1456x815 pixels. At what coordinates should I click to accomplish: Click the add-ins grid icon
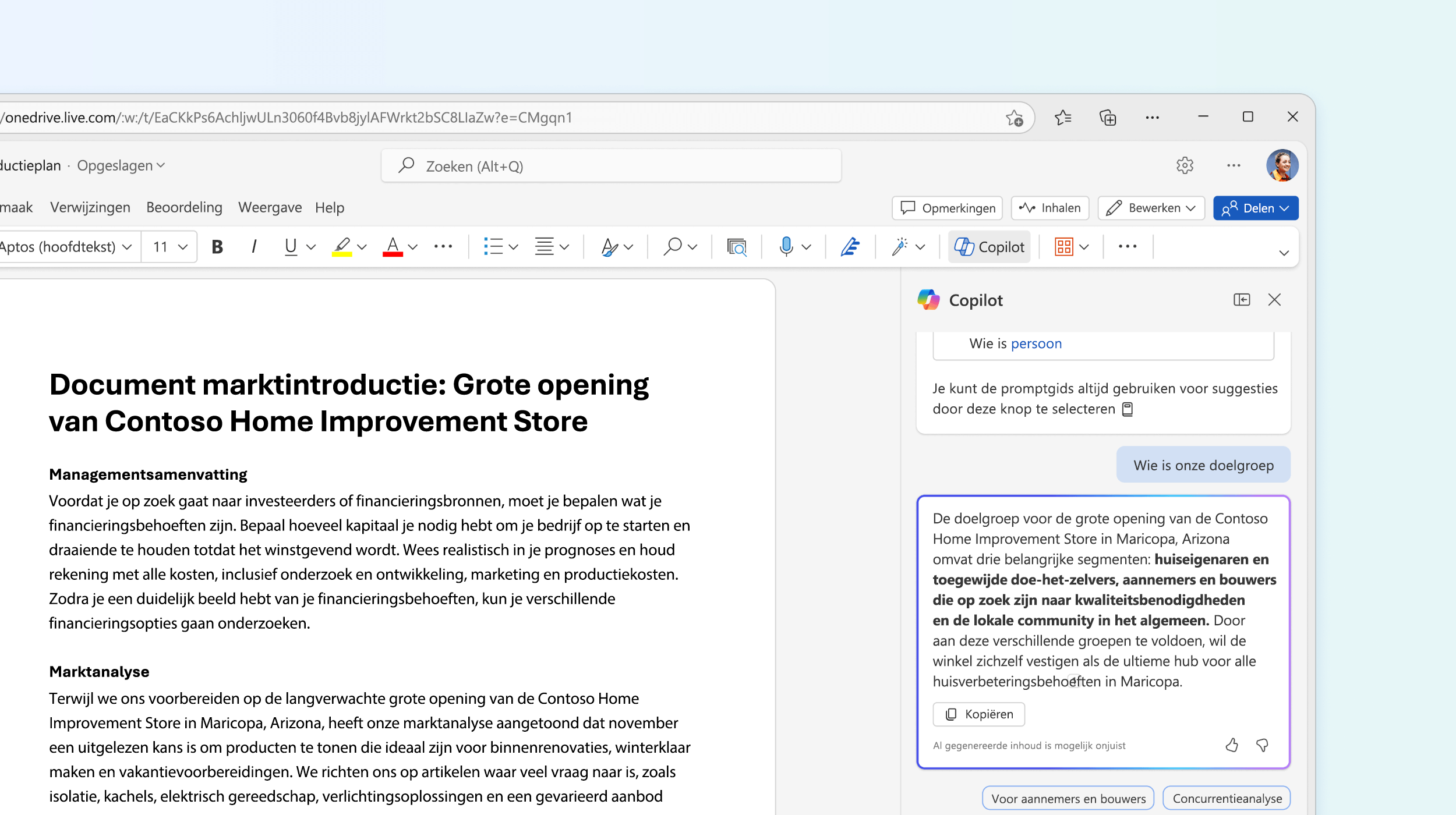point(1064,247)
